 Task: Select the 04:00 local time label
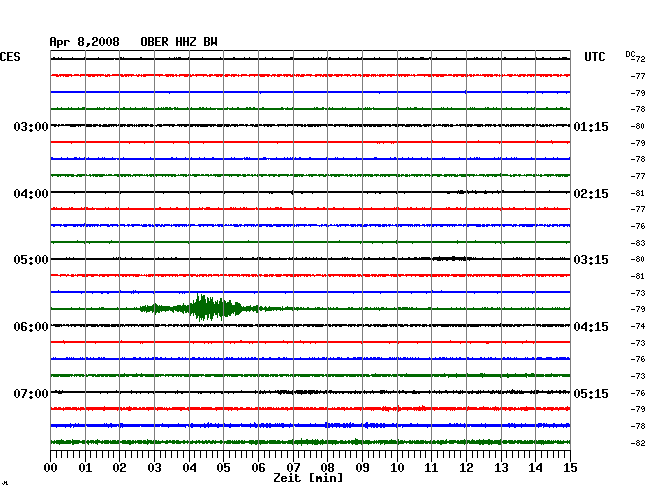[31, 194]
